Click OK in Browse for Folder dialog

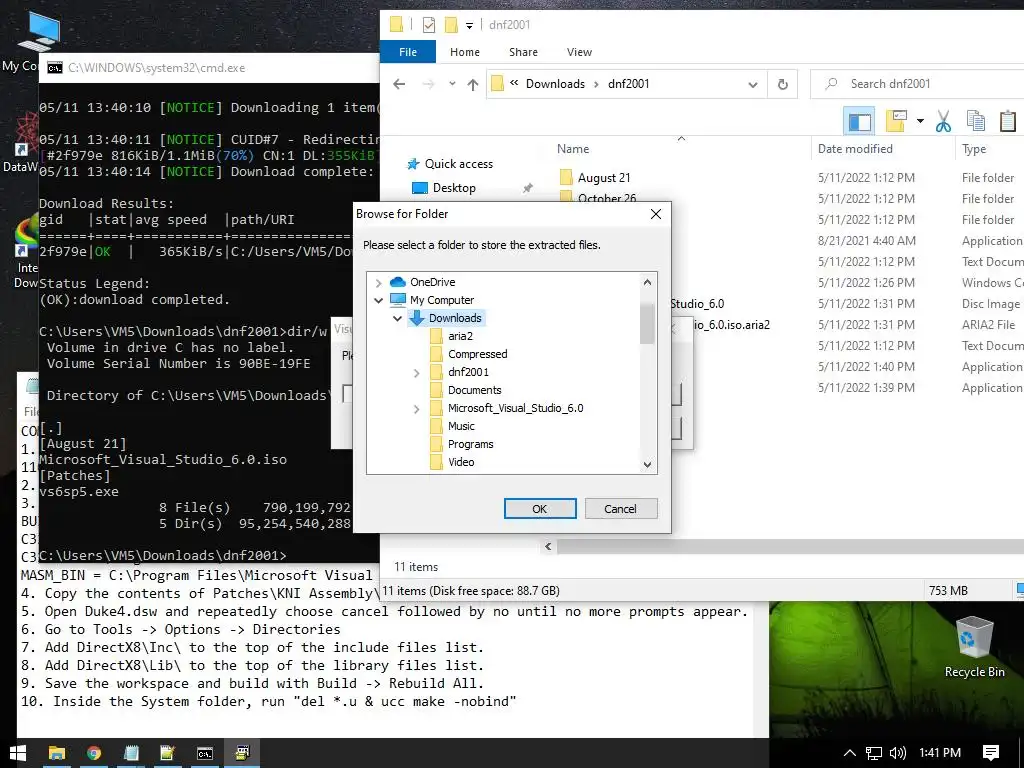tap(540, 509)
